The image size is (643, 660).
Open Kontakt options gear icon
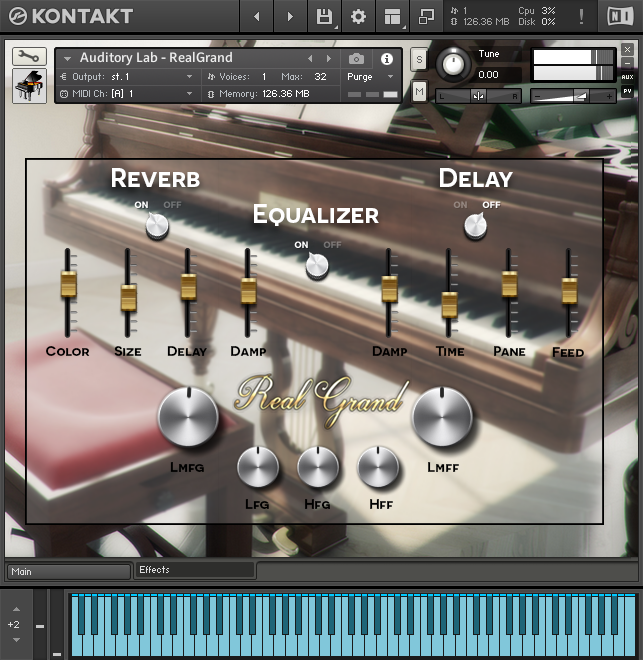click(358, 16)
